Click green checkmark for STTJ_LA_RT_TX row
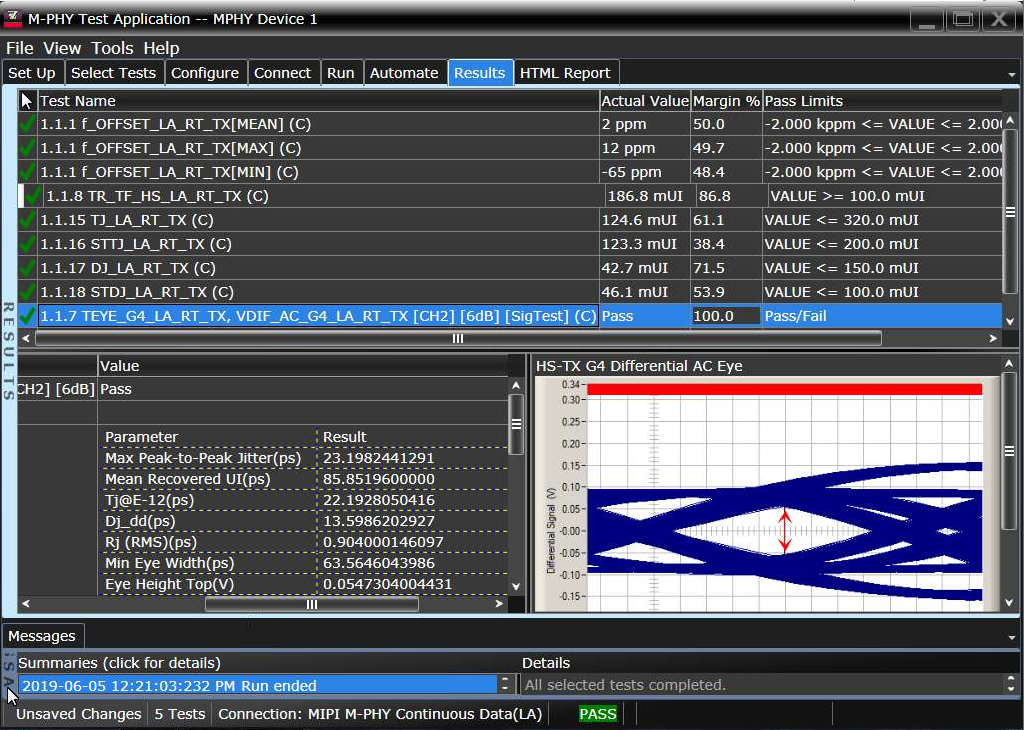Image resolution: width=1024 pixels, height=730 pixels. click(x=28, y=244)
